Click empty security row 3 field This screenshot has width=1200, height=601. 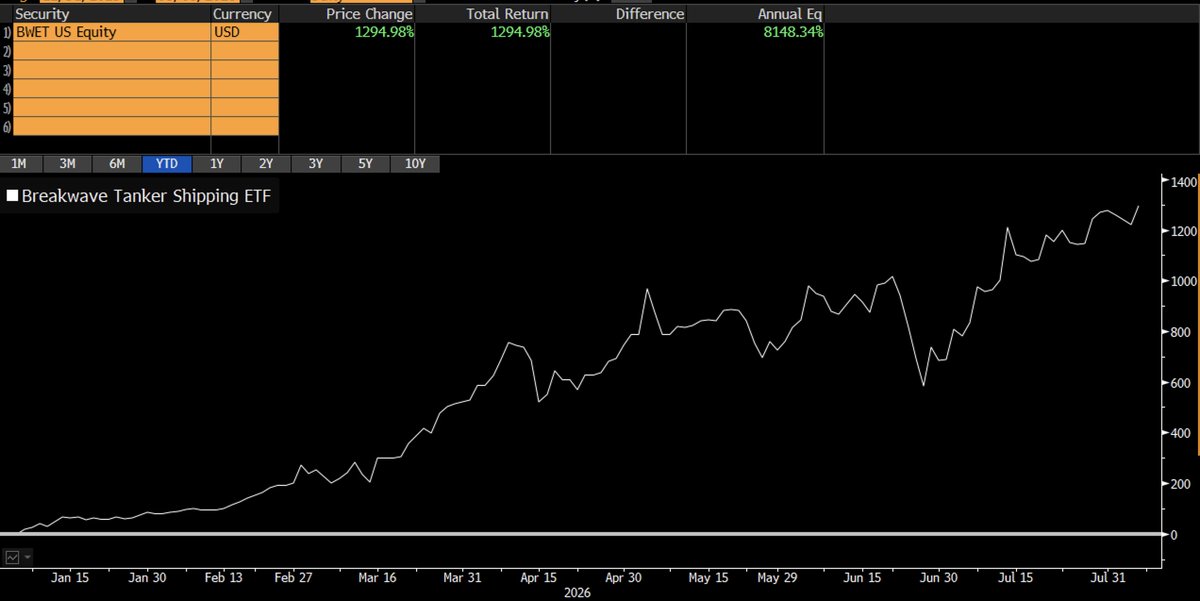coord(111,70)
